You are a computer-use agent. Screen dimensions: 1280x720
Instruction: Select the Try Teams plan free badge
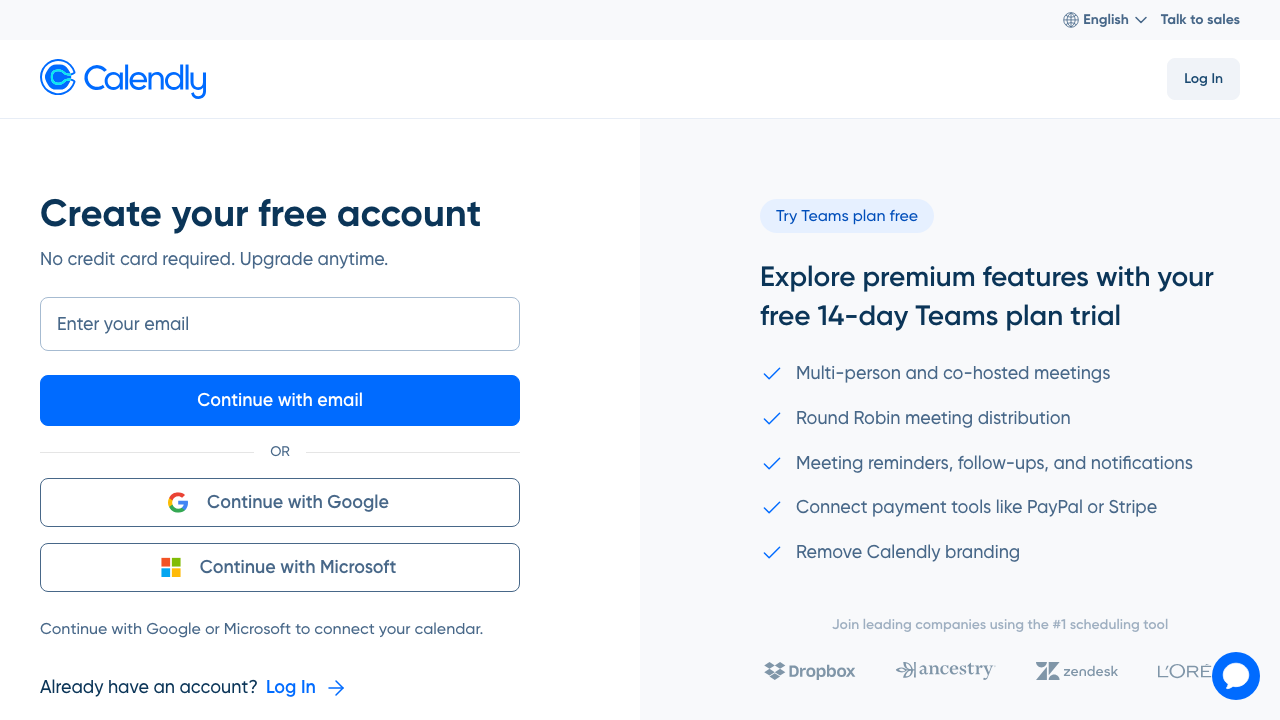[847, 216]
